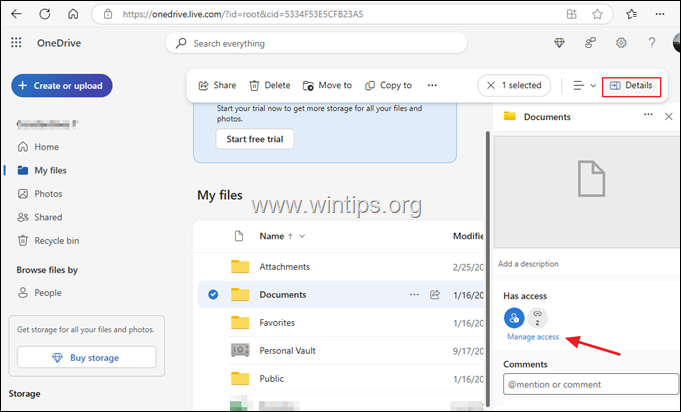Image resolution: width=681 pixels, height=412 pixels.
Task: Go back with the browser back arrow
Action: pos(17,14)
